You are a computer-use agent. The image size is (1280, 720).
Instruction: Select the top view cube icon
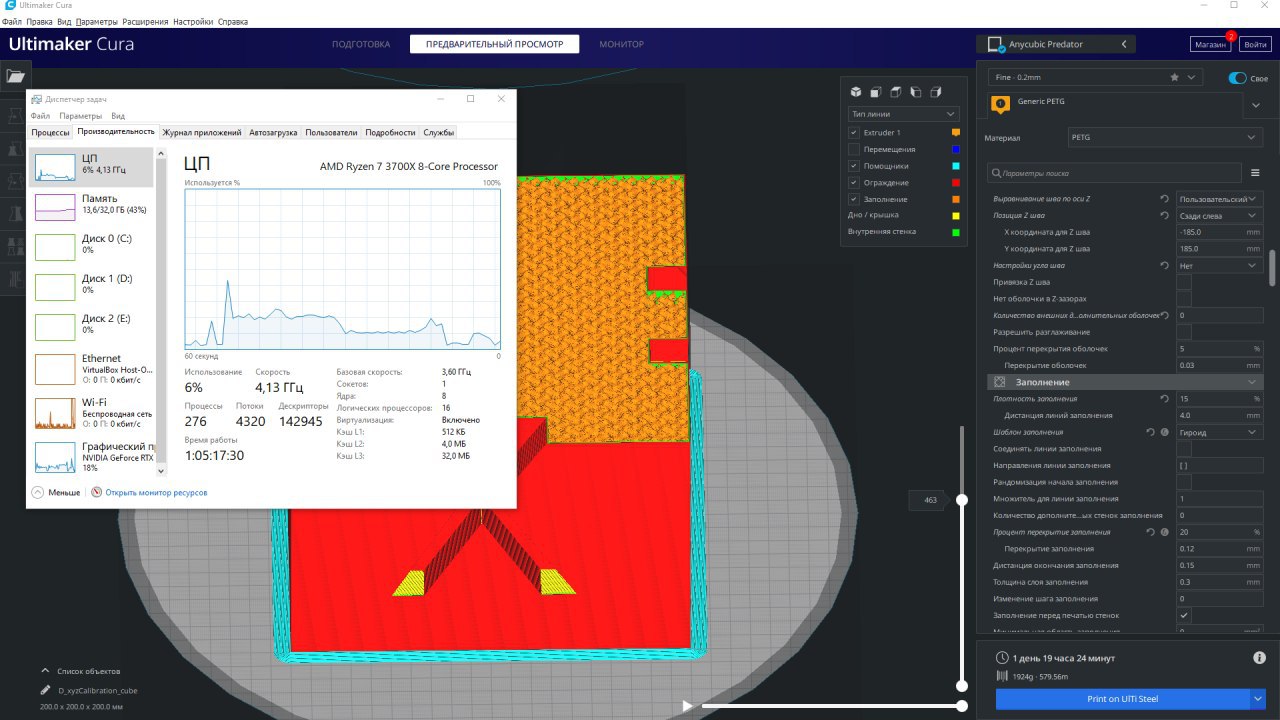pos(896,92)
